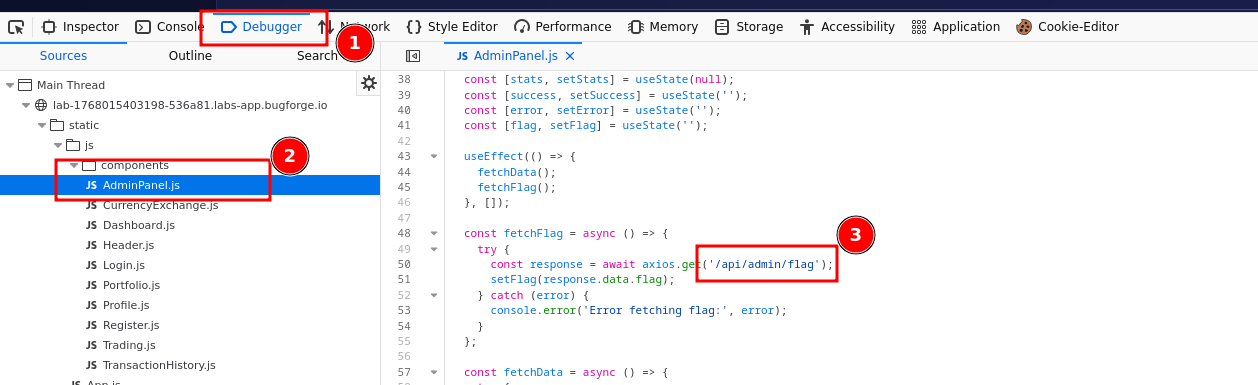Open the Style Editor tab
The width and height of the screenshot is (1258, 385).
tap(451, 27)
